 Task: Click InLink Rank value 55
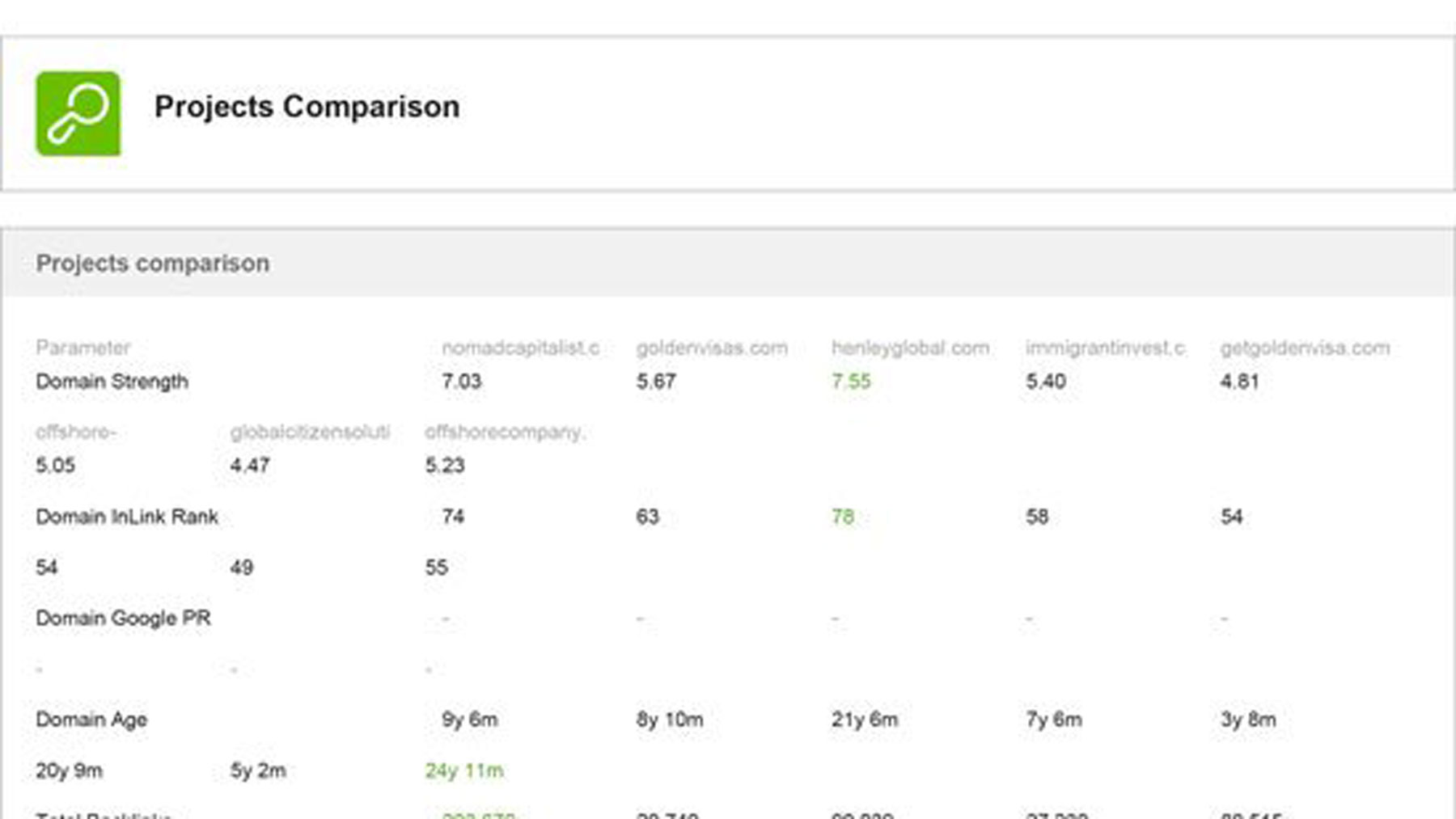click(437, 568)
